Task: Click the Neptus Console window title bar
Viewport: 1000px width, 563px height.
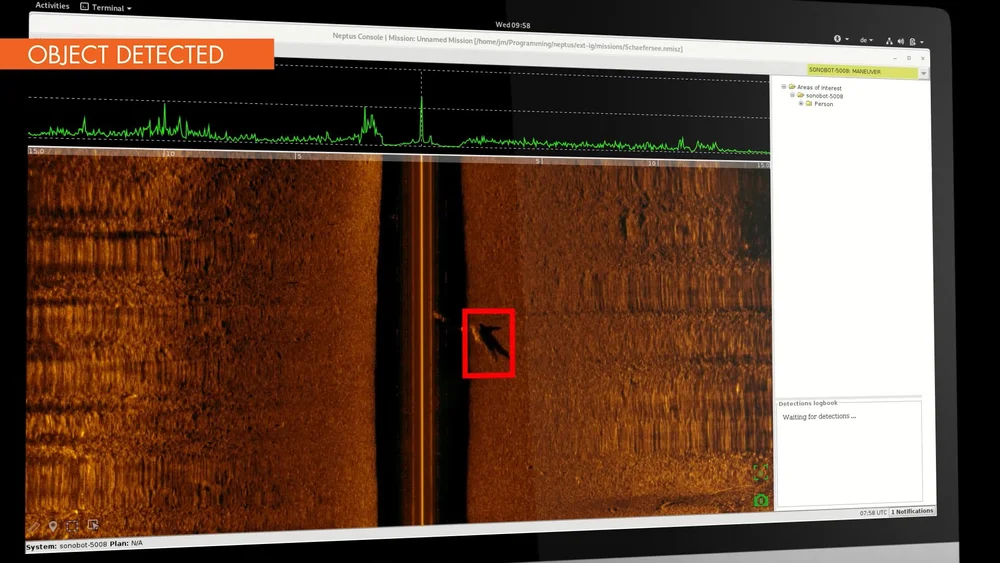Action: pos(507,43)
